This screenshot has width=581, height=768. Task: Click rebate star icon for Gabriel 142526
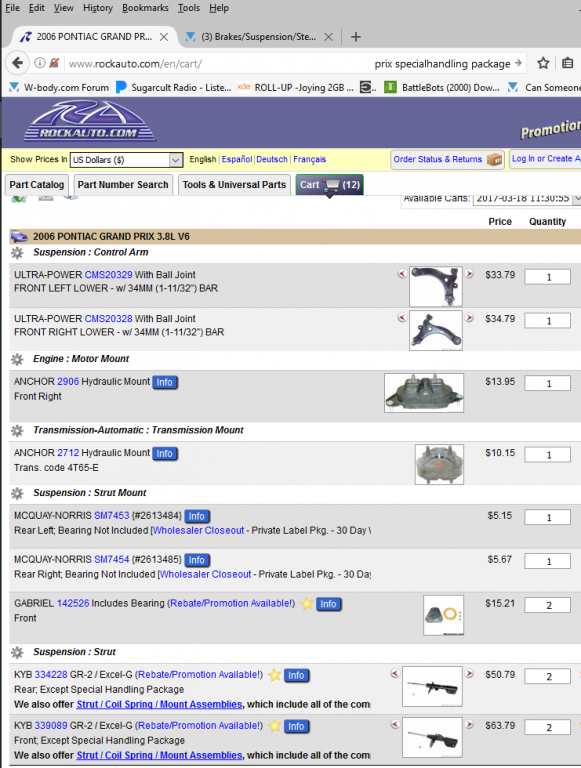(x=307, y=603)
